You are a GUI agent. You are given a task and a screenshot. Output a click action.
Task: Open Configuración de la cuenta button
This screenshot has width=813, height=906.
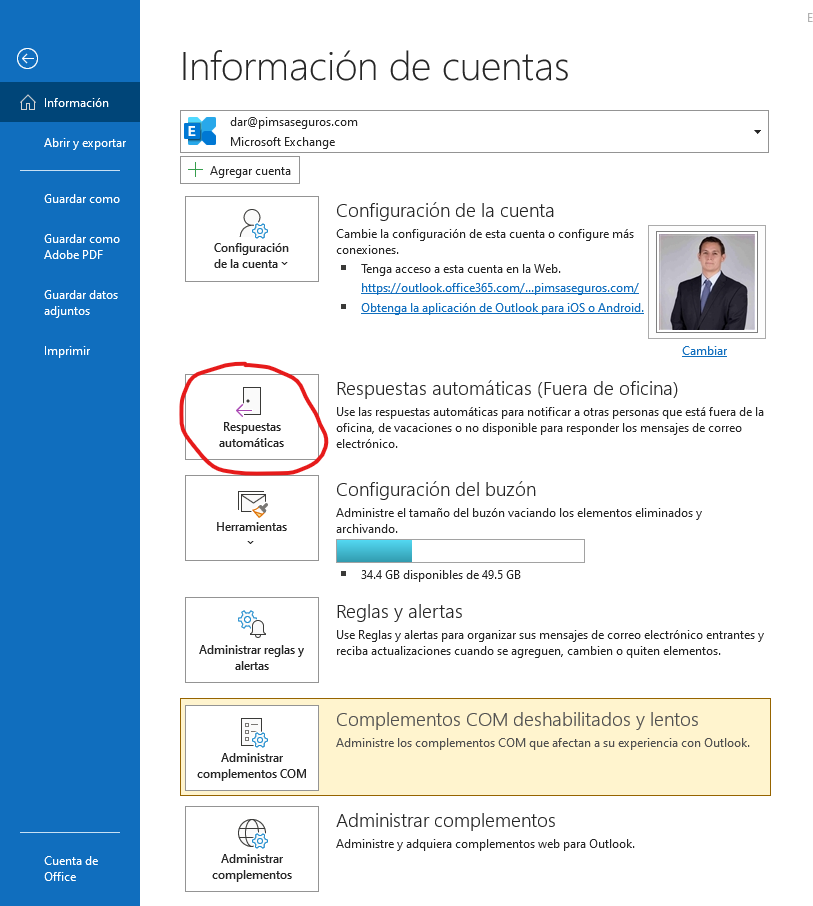click(251, 239)
